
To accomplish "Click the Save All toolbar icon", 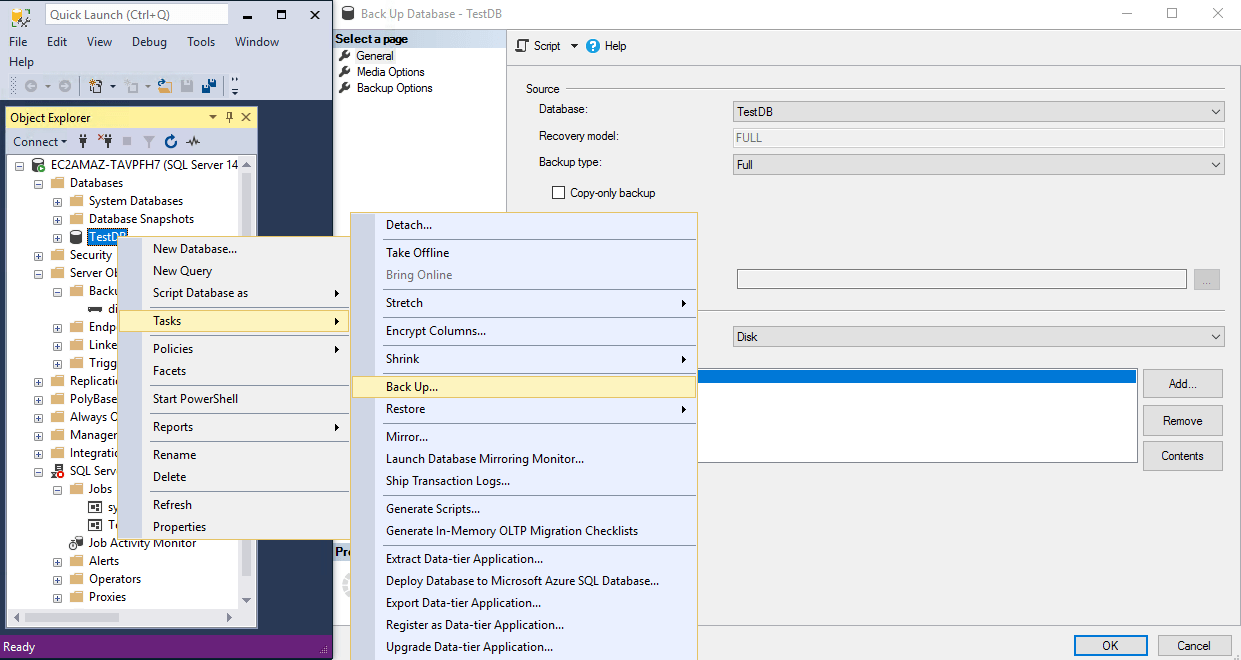I will [209, 86].
